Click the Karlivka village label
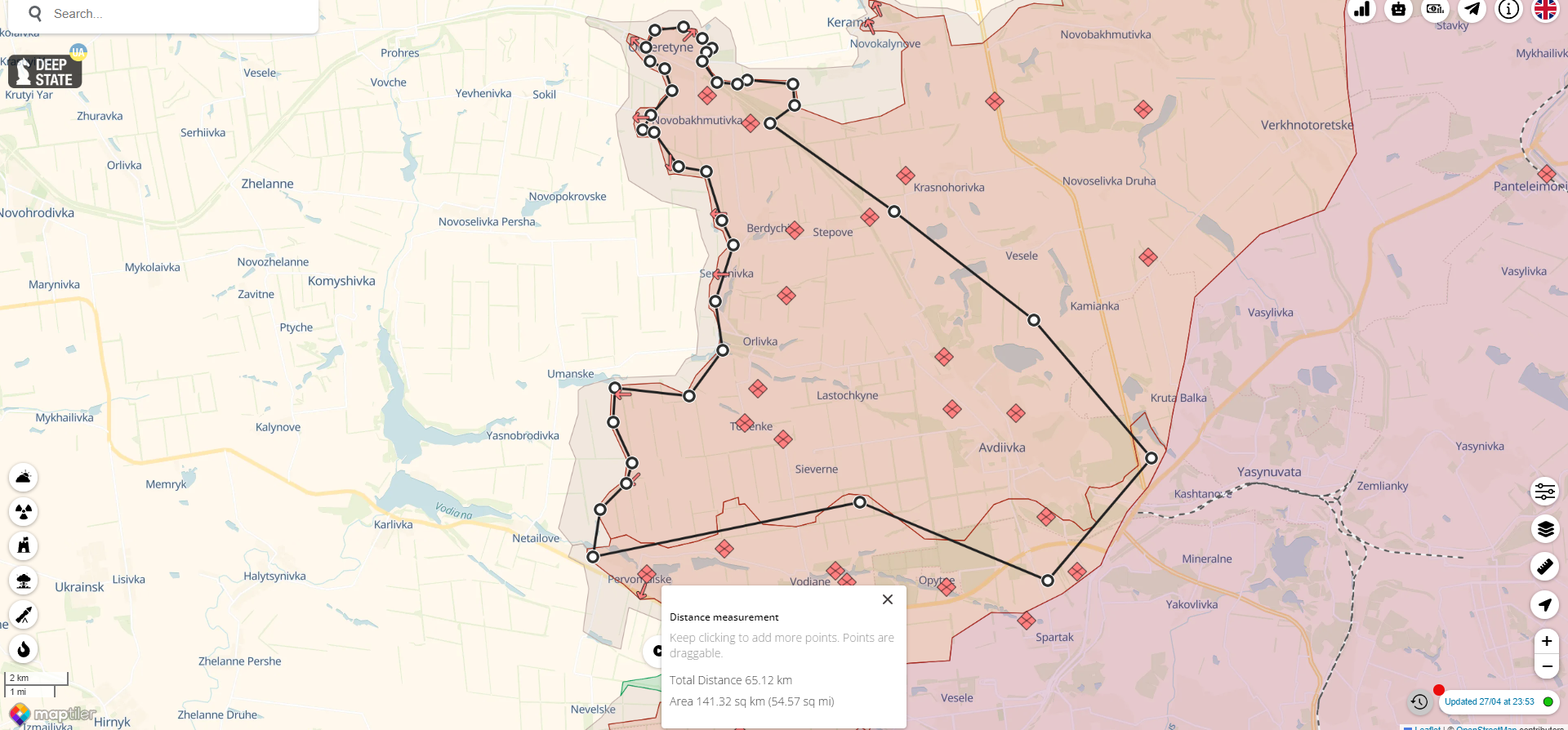 [x=394, y=524]
